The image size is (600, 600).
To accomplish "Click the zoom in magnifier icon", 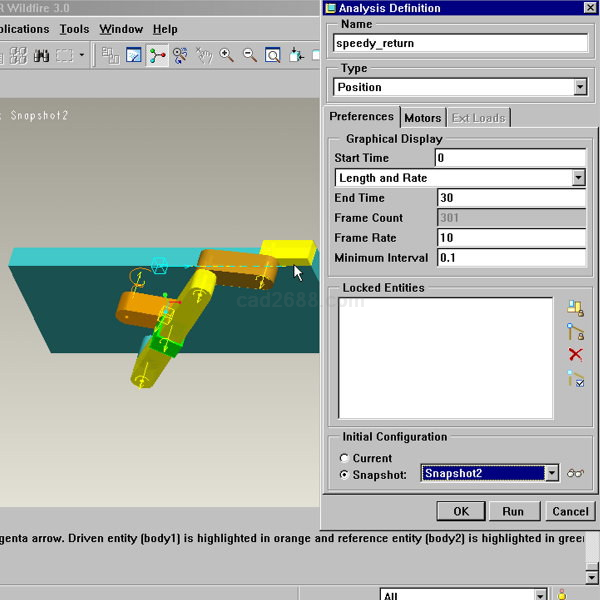I will tap(227, 56).
